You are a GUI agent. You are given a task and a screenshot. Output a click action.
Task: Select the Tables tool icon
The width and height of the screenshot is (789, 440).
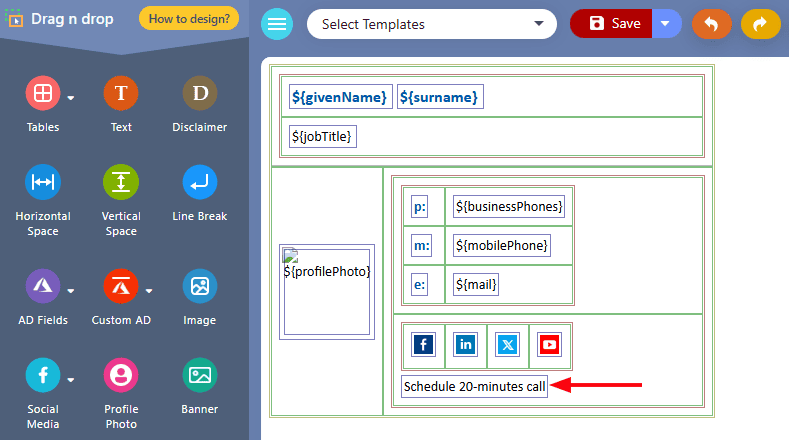(x=43, y=93)
